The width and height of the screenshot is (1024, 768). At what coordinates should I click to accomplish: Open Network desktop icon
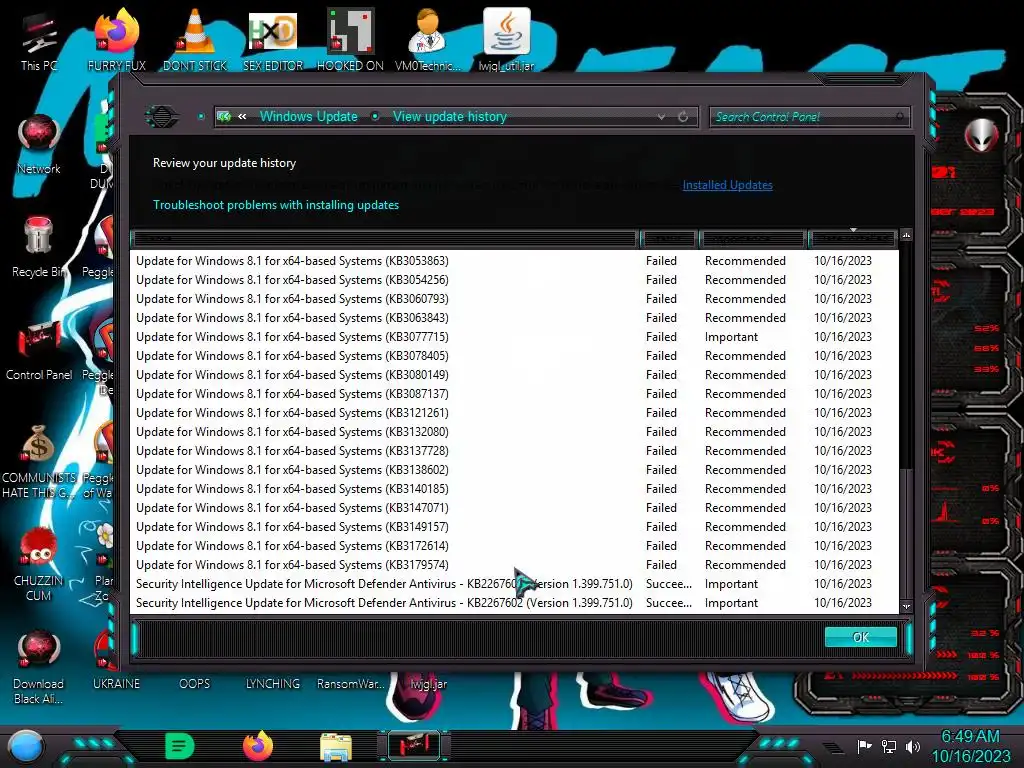[39, 144]
